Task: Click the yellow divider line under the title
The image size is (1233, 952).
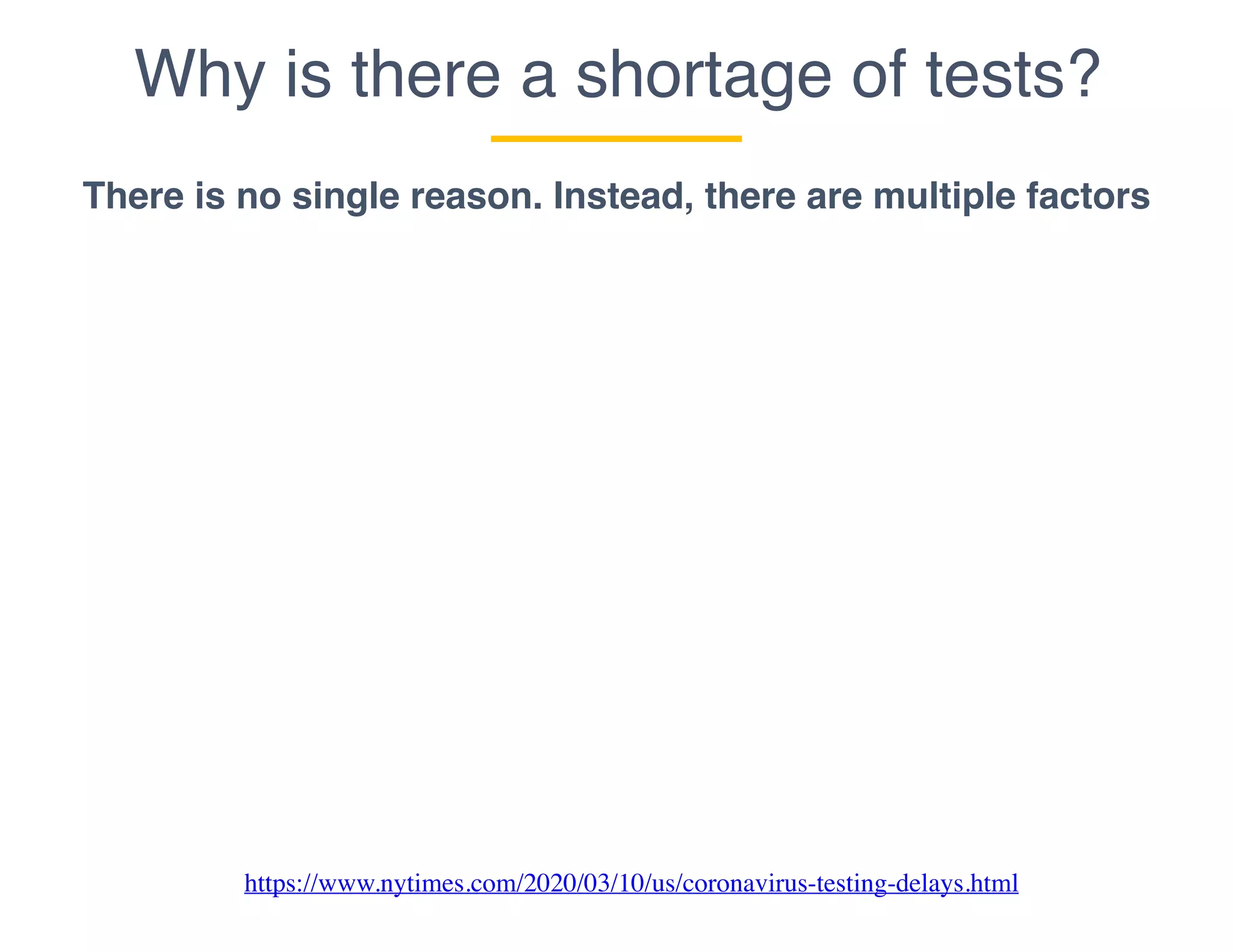Action: tap(616, 139)
